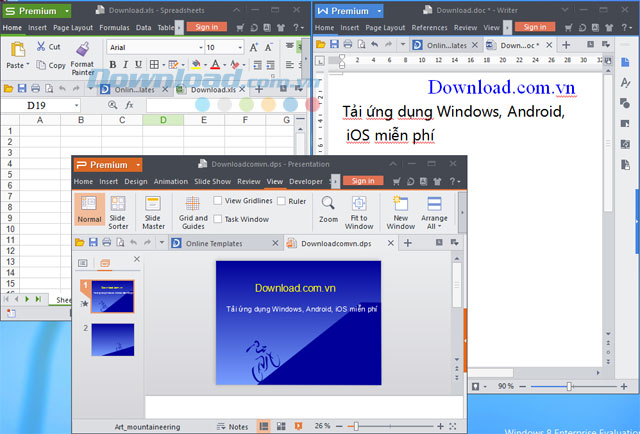Viewport: 640px width, 434px height.
Task: Select Normal view in Presentation ribbon
Action: (x=89, y=210)
